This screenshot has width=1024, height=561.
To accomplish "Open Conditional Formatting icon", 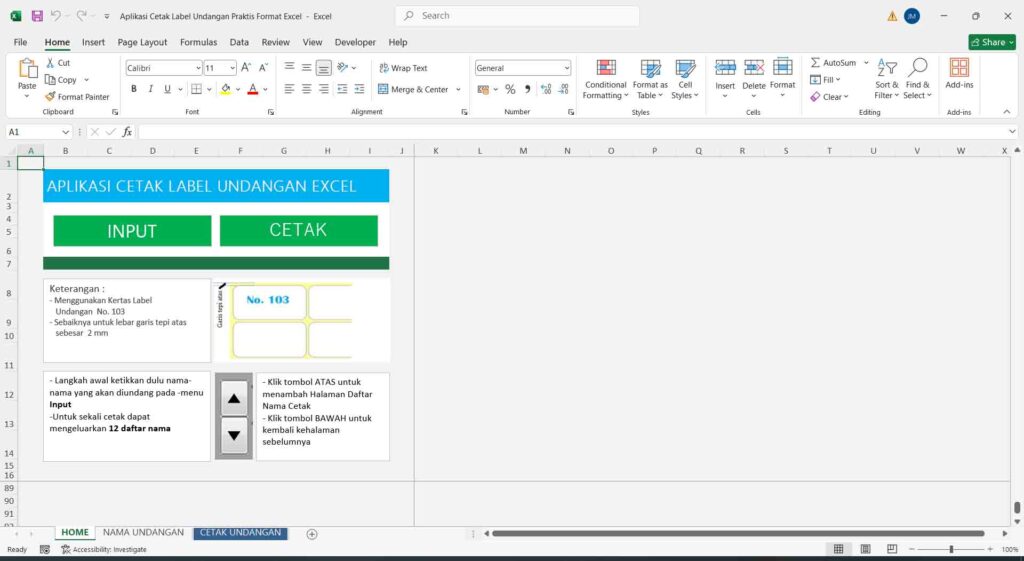I will coord(606,67).
